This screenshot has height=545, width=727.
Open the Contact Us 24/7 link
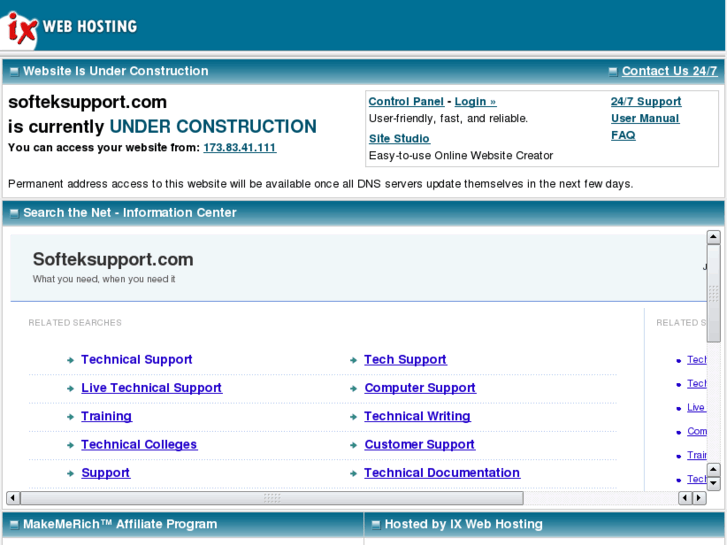tap(669, 71)
